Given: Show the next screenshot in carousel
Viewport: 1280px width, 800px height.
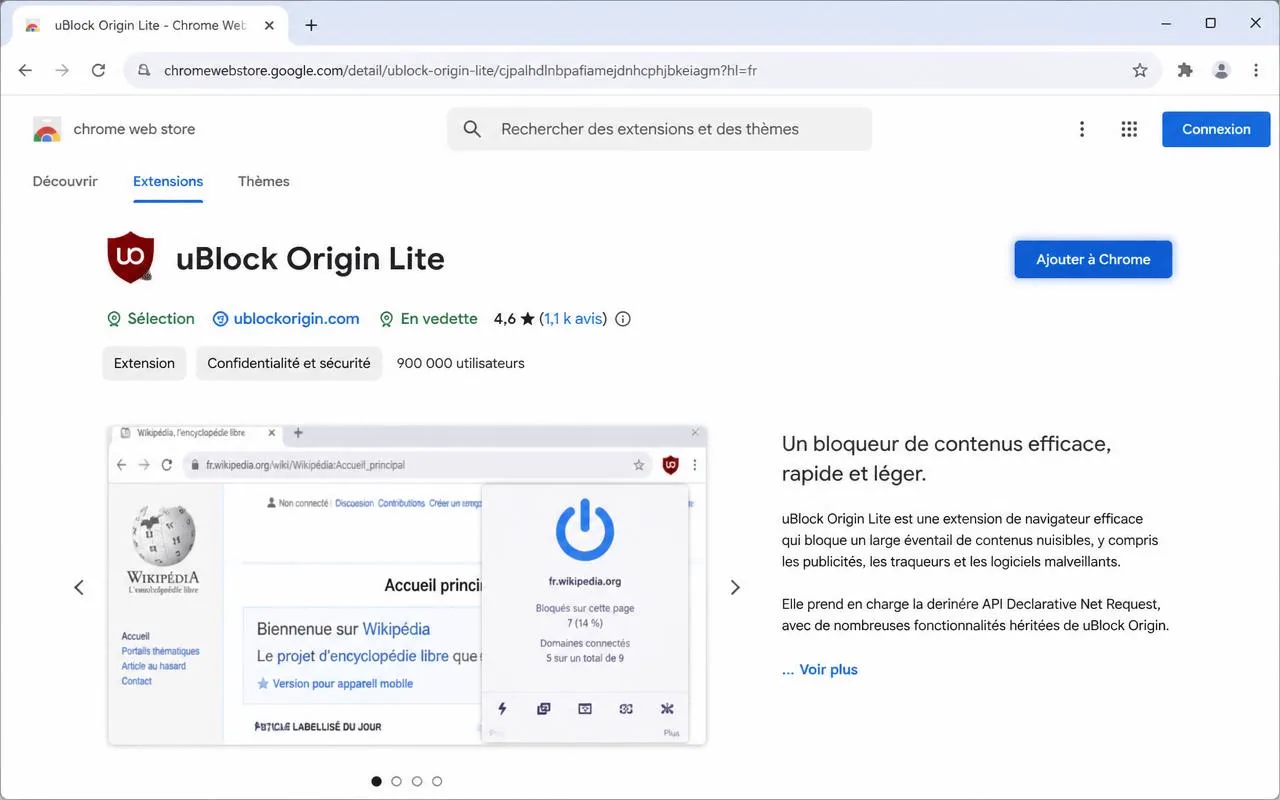Looking at the screenshot, I should point(735,587).
